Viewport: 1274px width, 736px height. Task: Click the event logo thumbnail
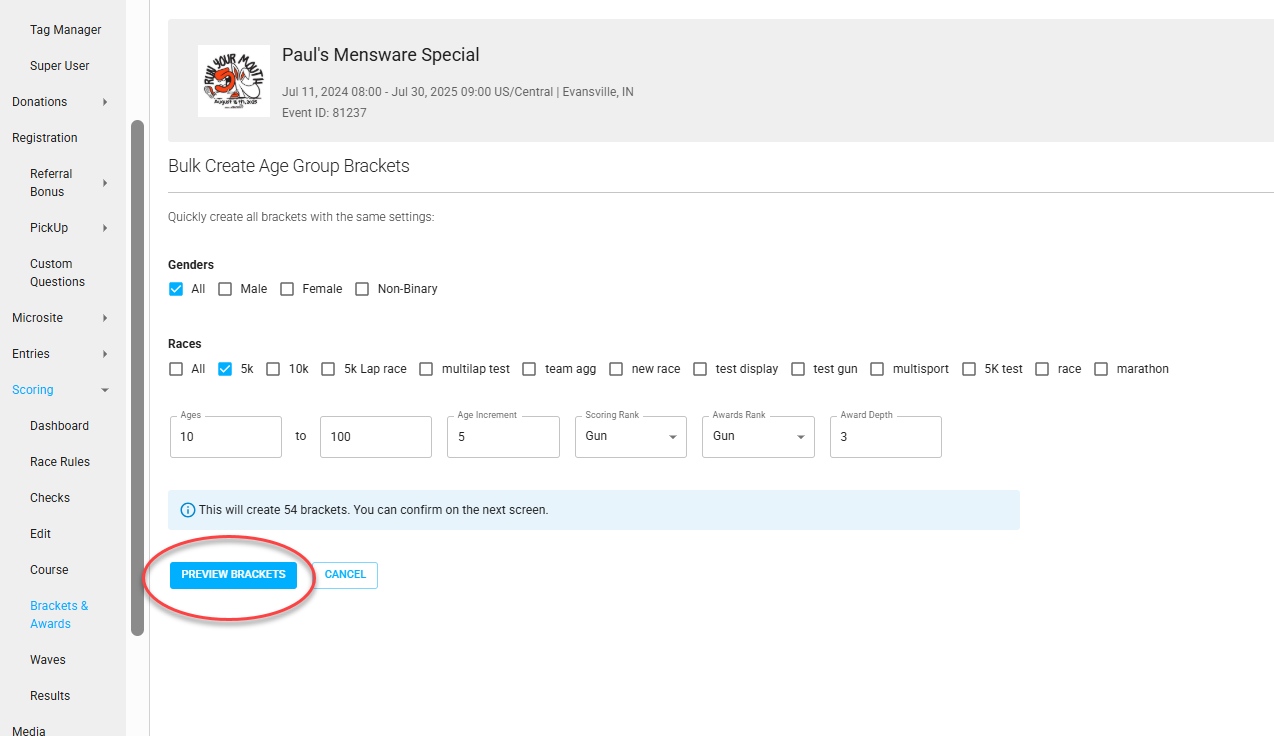click(x=234, y=81)
